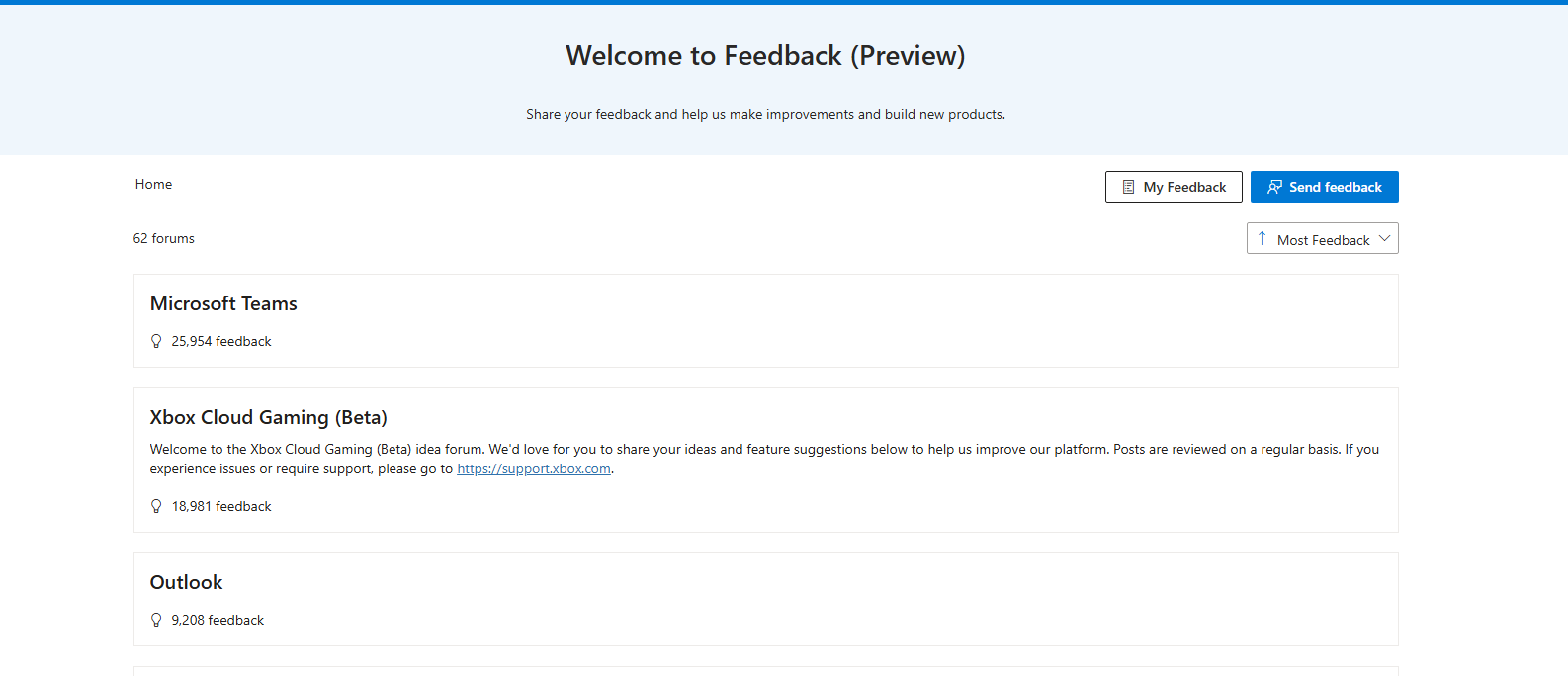Click the Home breadcrumb link

153,184
